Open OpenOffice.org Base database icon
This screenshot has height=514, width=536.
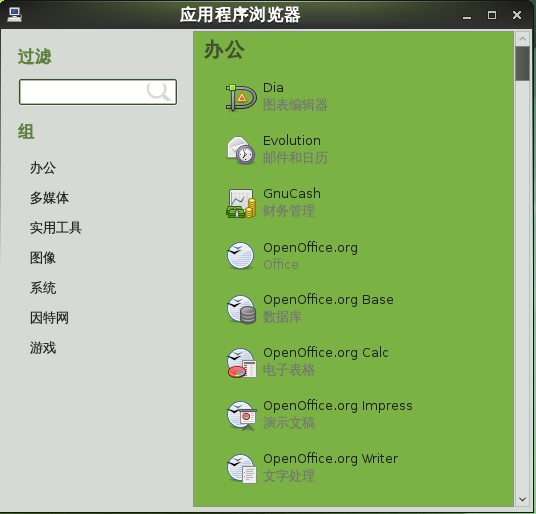pyautogui.click(x=241, y=309)
